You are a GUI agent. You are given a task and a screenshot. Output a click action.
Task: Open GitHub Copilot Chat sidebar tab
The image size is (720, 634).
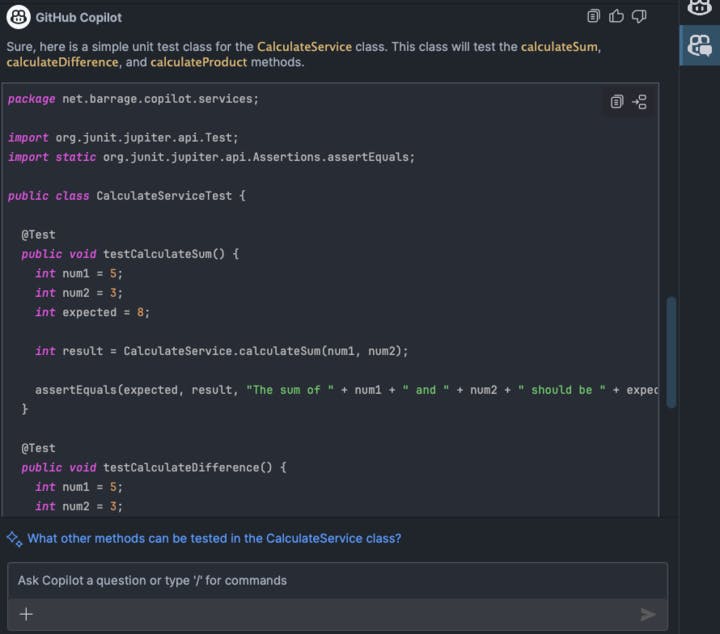coord(699,45)
